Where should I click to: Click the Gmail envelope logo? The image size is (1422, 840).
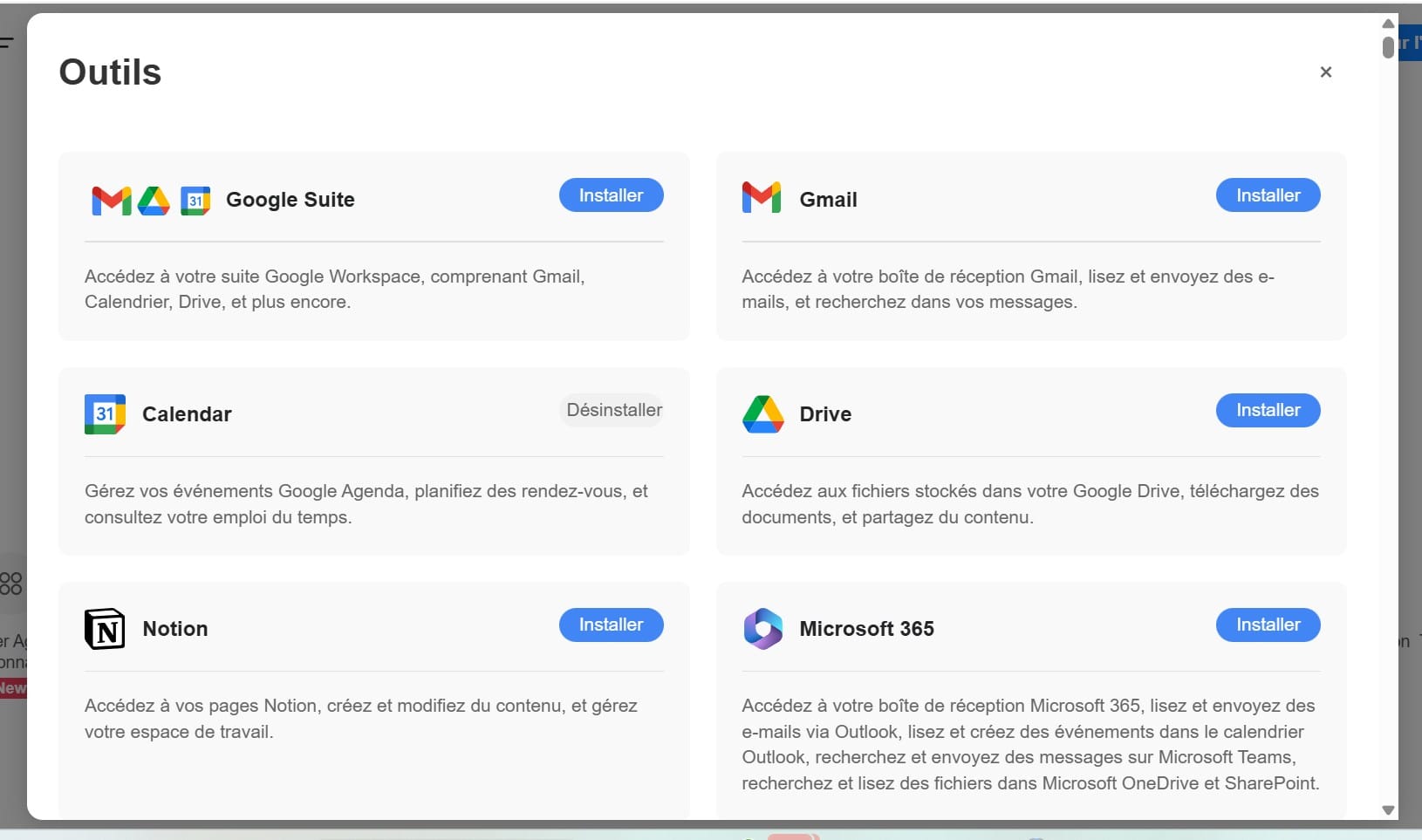[x=761, y=198]
